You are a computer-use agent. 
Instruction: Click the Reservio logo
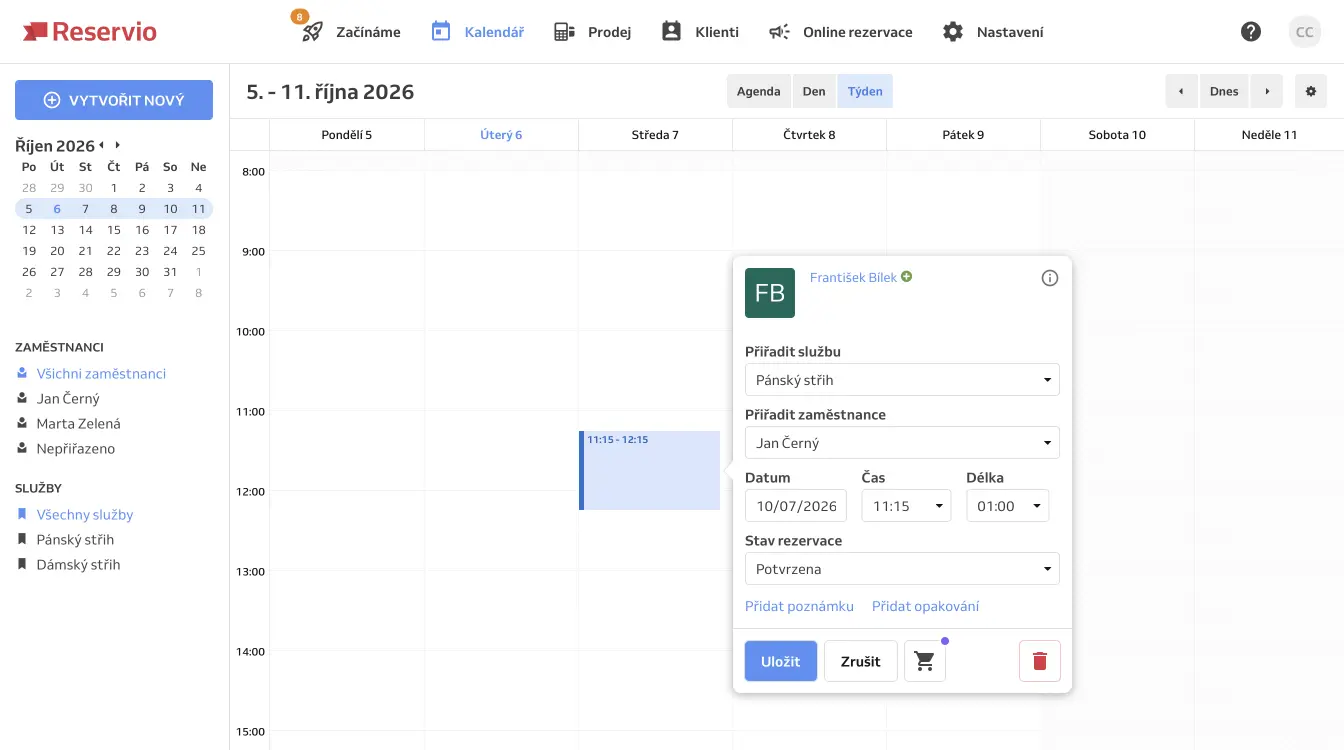(x=89, y=32)
